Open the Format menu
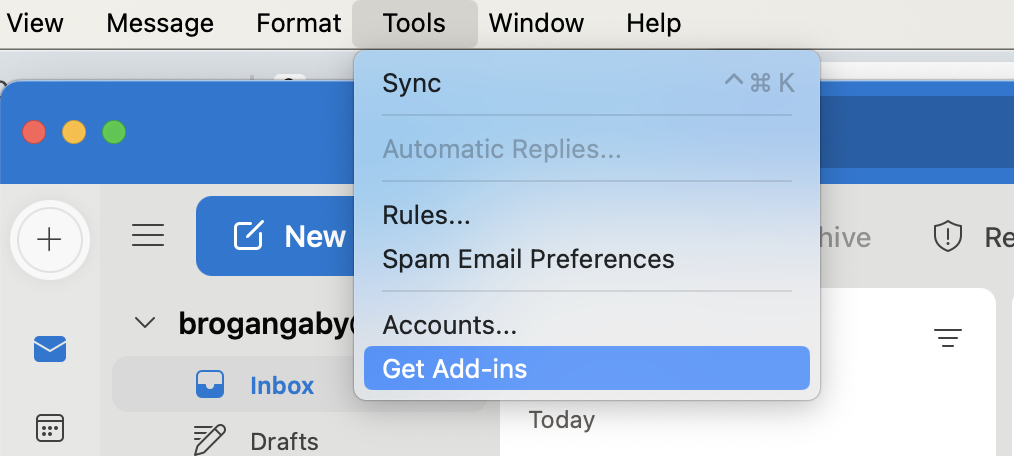 point(299,23)
